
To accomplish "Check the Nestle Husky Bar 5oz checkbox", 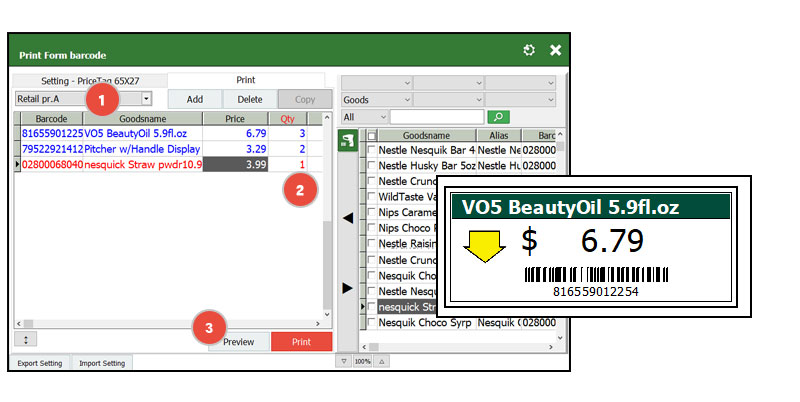I will [371, 165].
